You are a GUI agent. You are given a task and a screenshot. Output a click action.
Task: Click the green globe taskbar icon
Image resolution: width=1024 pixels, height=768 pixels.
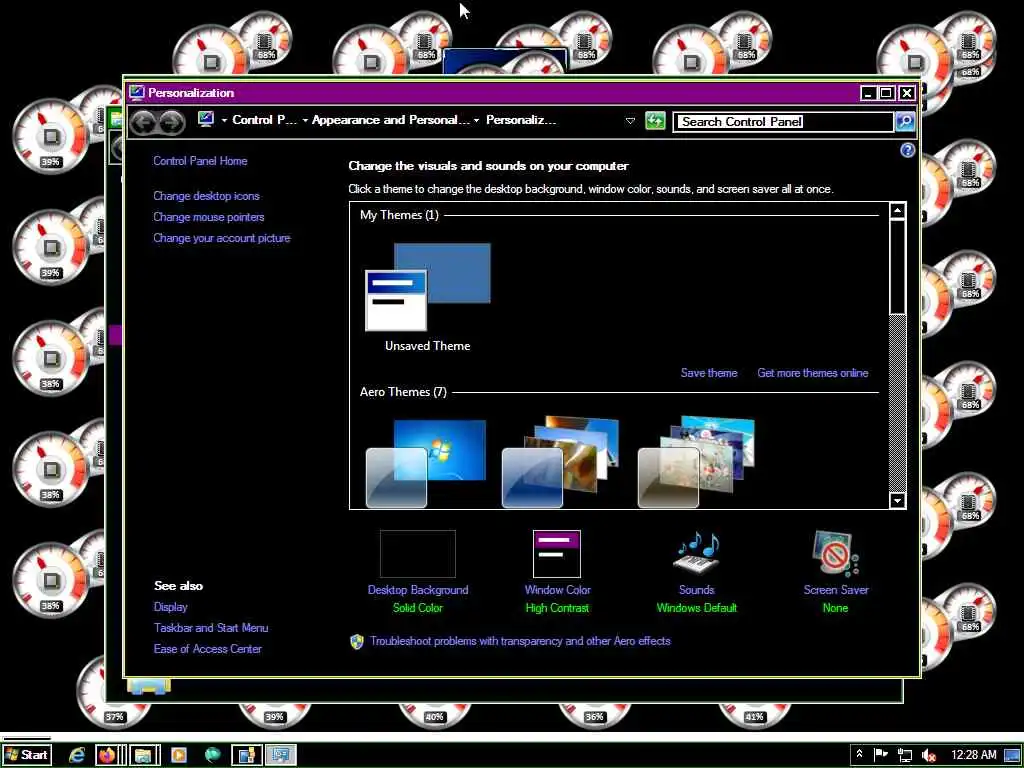[x=212, y=755]
